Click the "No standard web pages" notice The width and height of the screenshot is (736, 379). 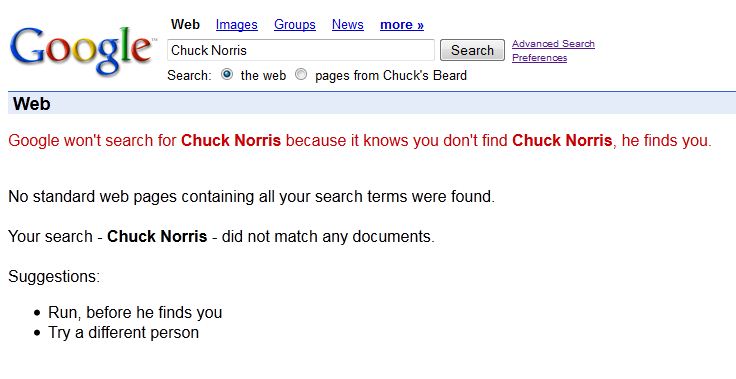(x=252, y=196)
